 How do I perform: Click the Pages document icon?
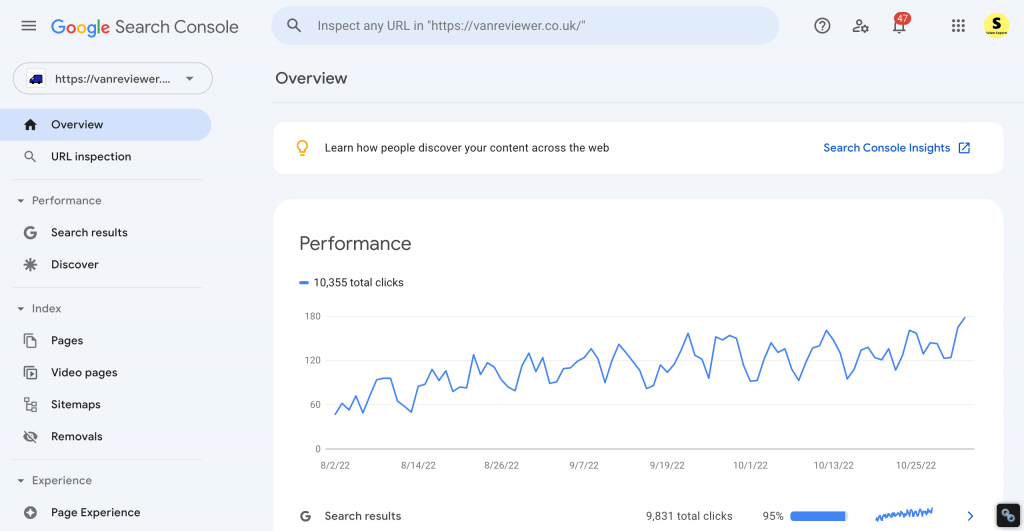click(x=30, y=340)
